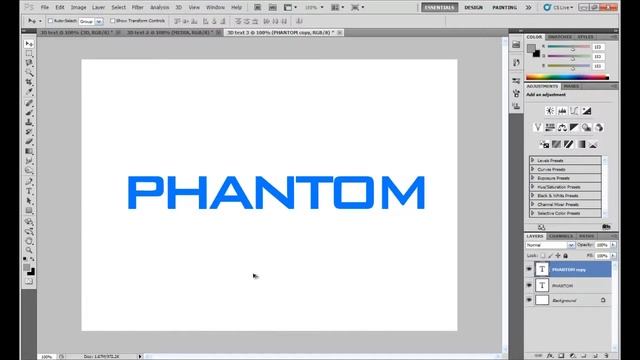Select the Rectangular Marquee tool
The width and height of the screenshot is (640, 360).
tap(29, 53)
